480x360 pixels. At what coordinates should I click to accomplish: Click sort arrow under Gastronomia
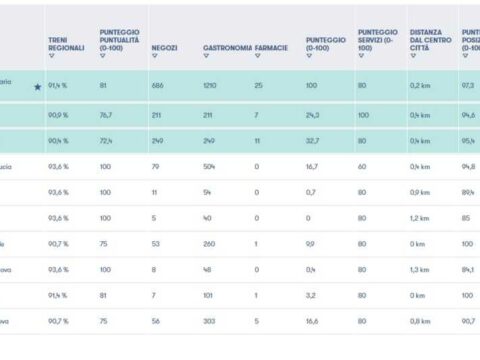pyautogui.click(x=206, y=56)
